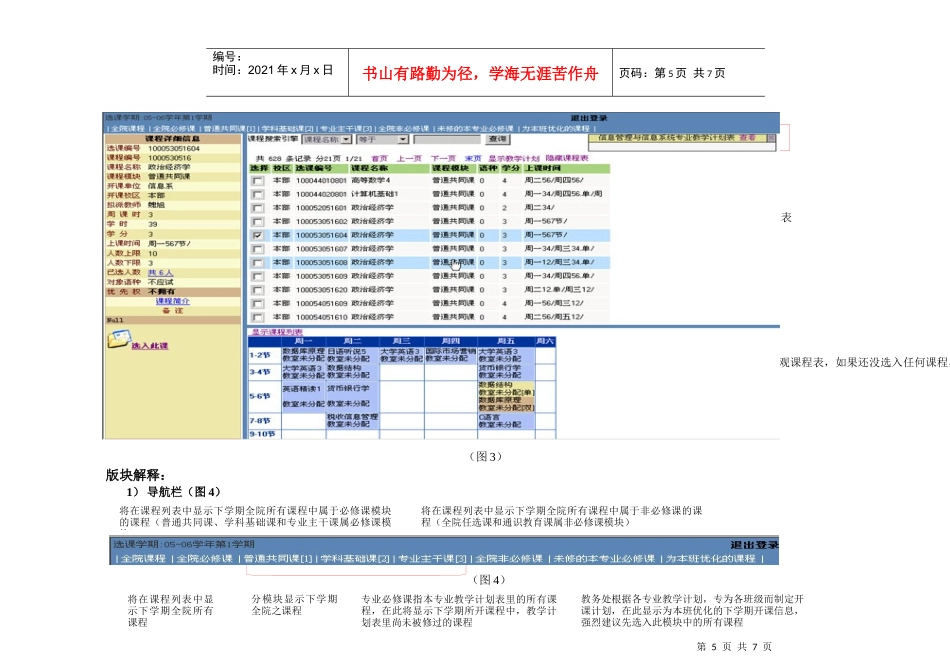Click 高等数学4 course name cell
Viewport: 950px width, 672px height.
coord(371,181)
